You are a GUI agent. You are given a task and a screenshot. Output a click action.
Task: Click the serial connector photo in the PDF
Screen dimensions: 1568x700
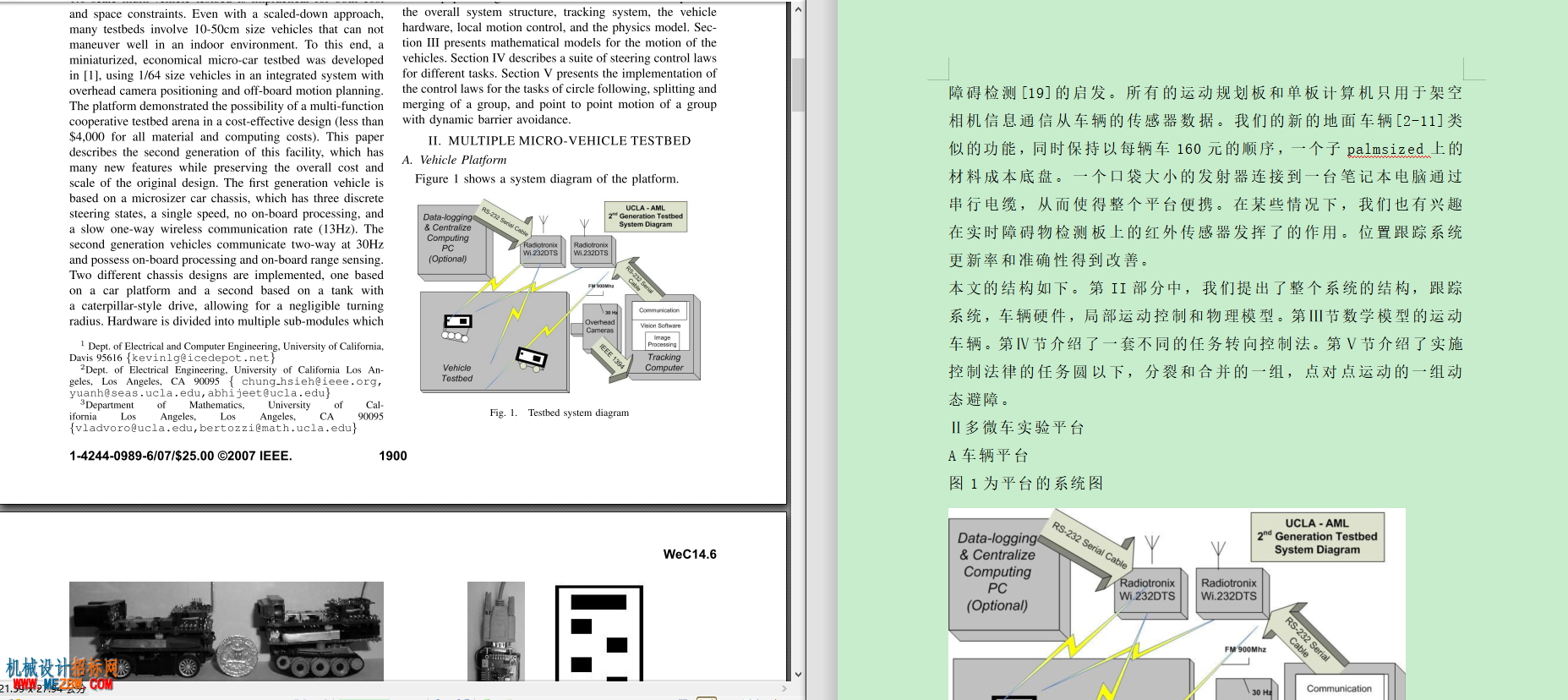[x=496, y=632]
